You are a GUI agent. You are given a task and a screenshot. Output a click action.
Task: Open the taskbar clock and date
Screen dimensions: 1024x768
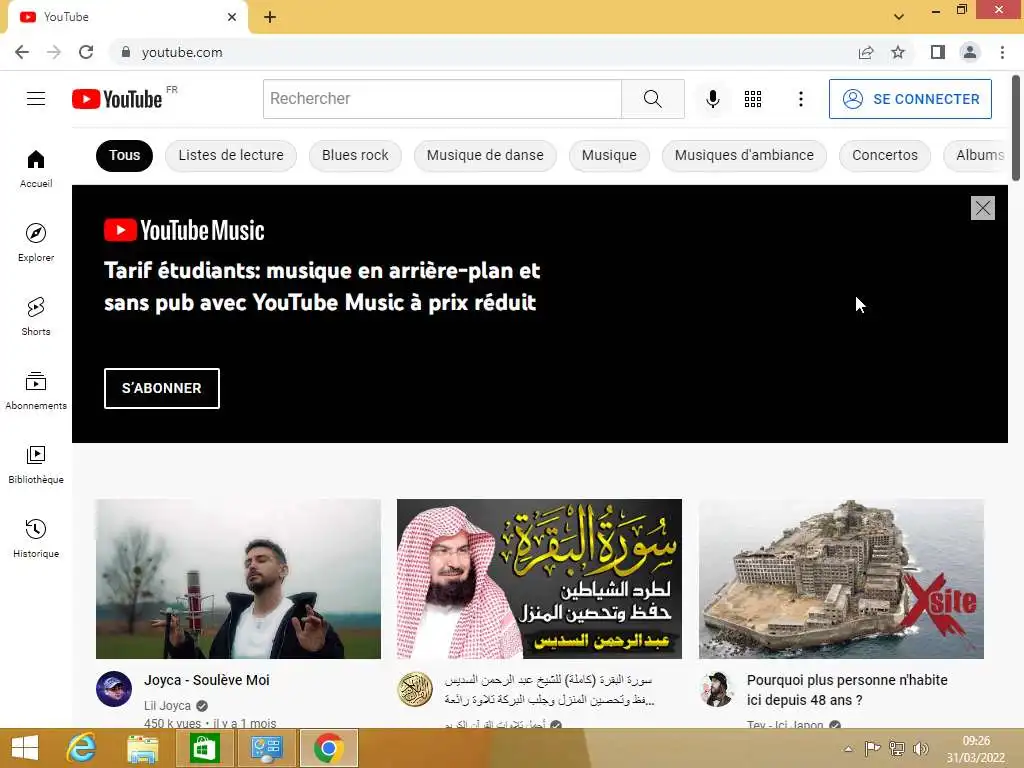[x=976, y=749]
